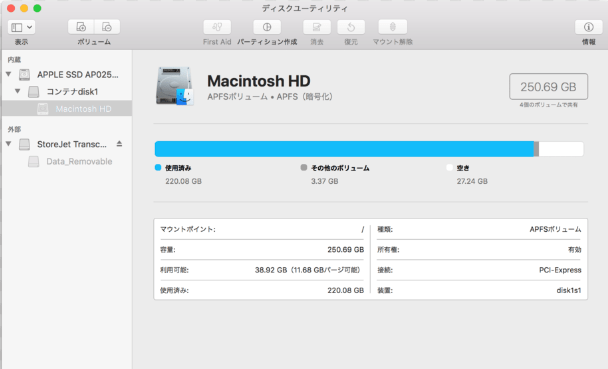The image size is (608, 369).
Task: Open the info panel button
Action: (589, 27)
